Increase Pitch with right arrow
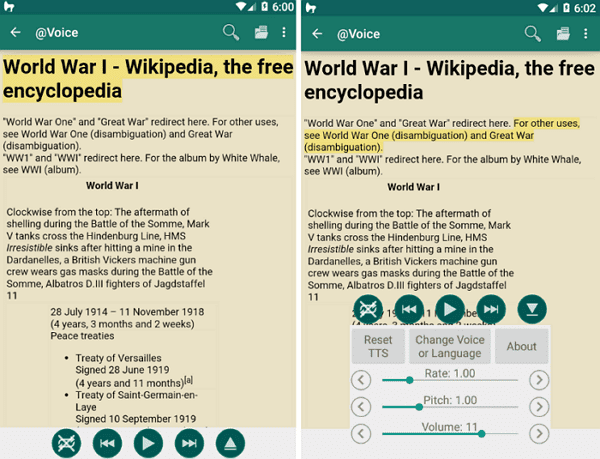Viewport: 600px width, 459px height. tap(539, 407)
